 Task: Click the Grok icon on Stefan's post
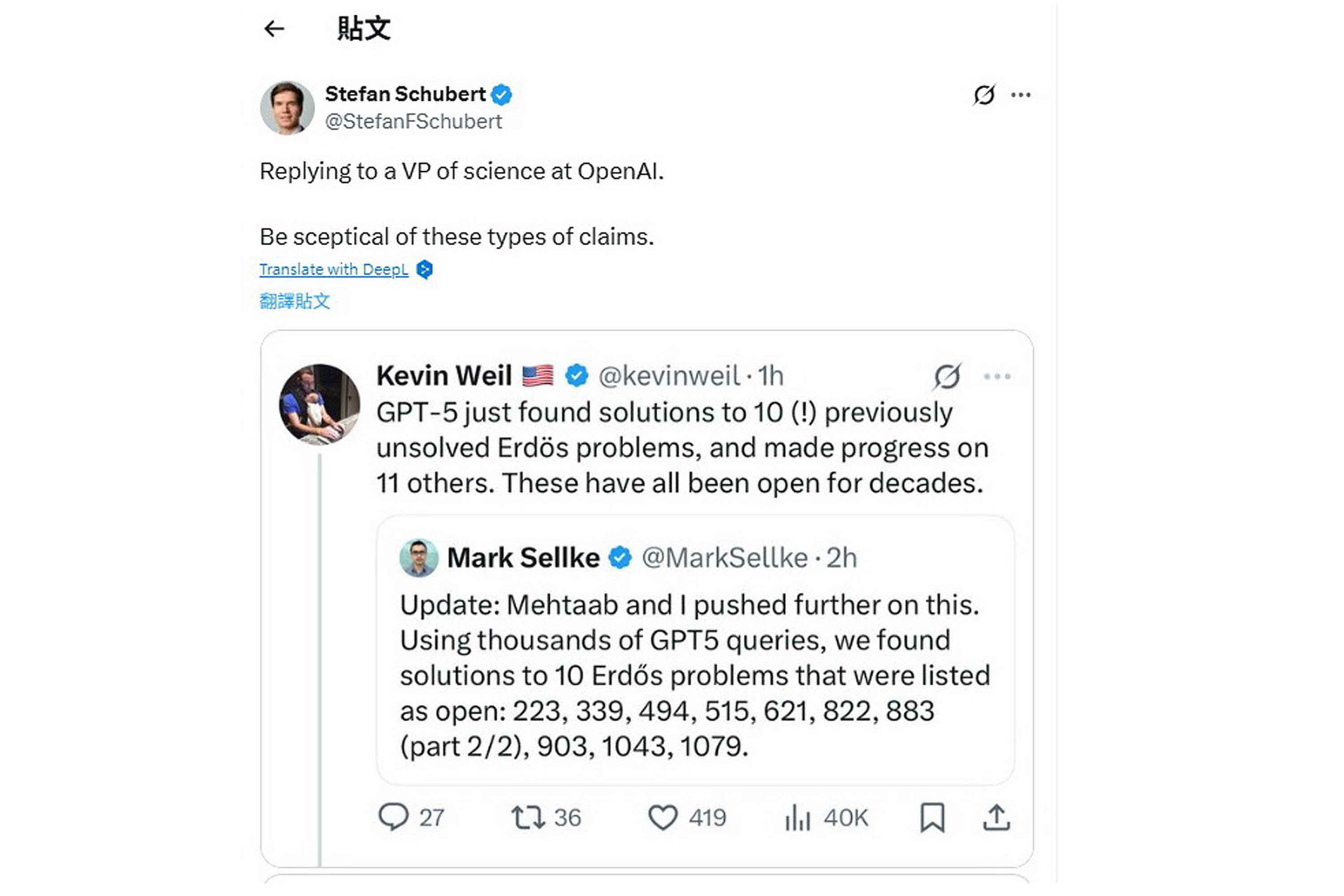click(x=983, y=95)
